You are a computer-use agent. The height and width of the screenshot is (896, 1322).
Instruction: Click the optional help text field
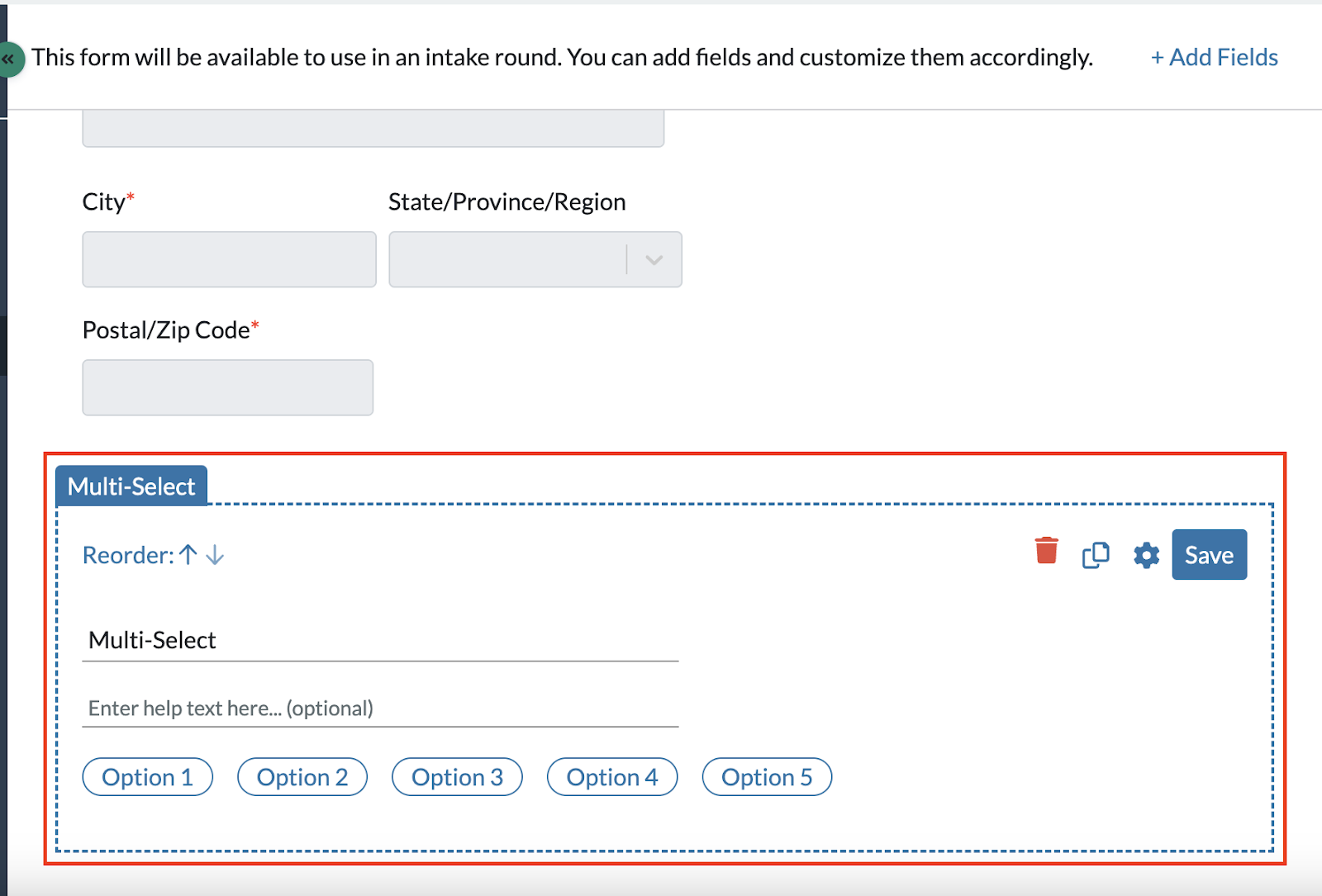point(379,708)
